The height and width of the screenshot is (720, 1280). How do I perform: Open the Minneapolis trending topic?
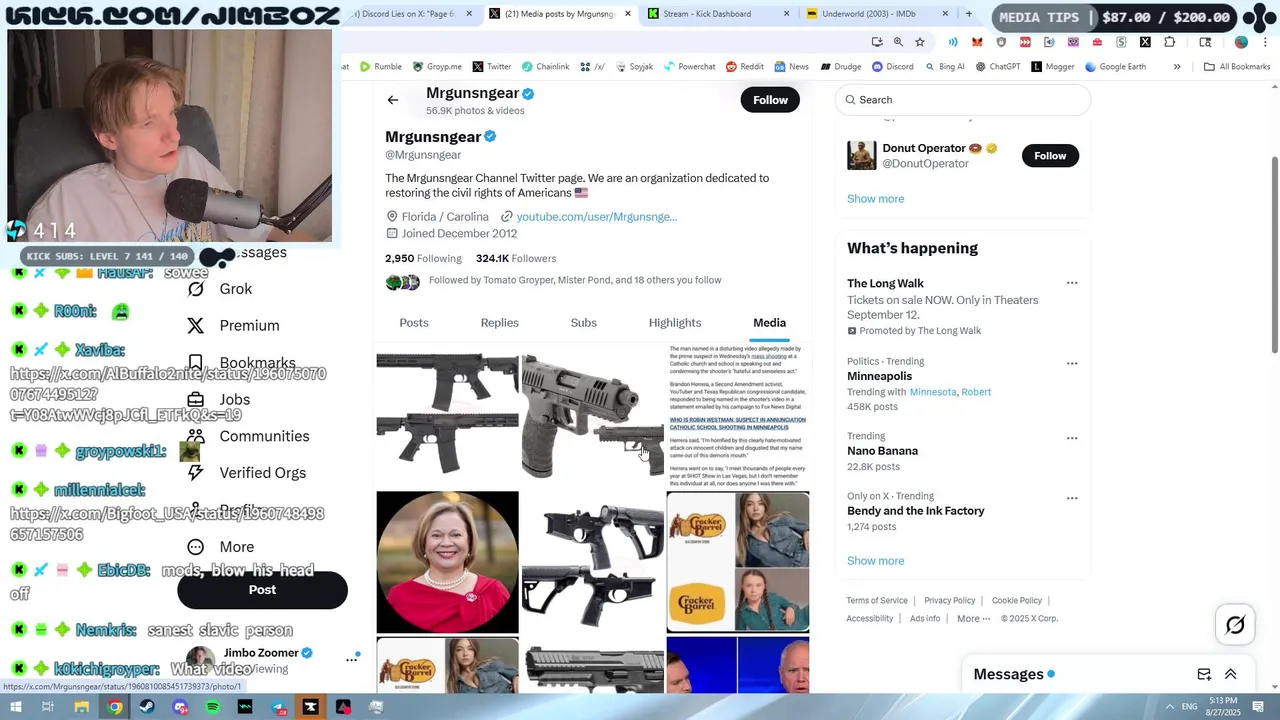point(879,376)
